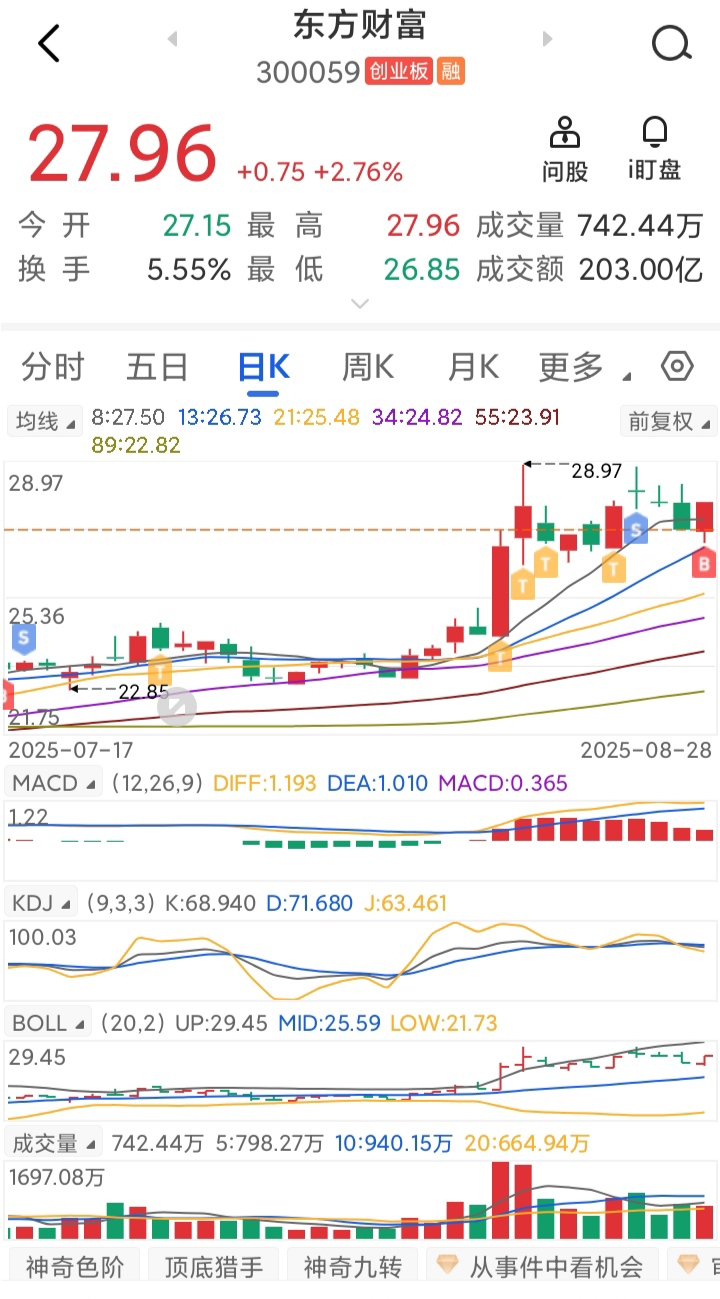The height and width of the screenshot is (1299, 720).
Task: Tap the 21:25.48 moving average value
Action: pyautogui.click(x=318, y=416)
